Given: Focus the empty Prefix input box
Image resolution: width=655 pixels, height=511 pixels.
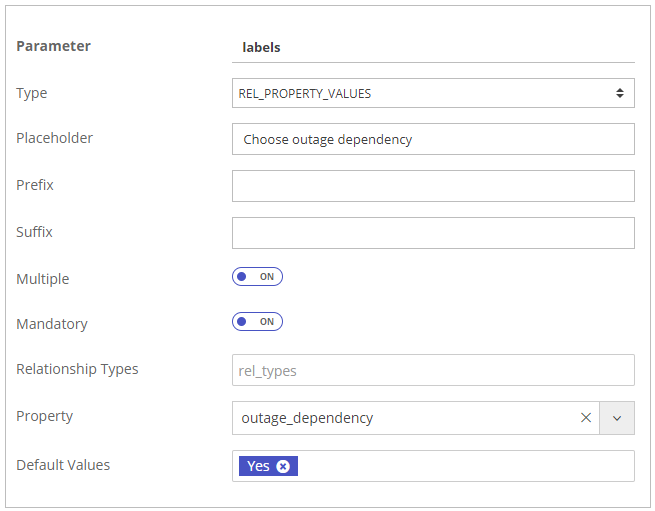Looking at the screenshot, I should pyautogui.click(x=433, y=186).
